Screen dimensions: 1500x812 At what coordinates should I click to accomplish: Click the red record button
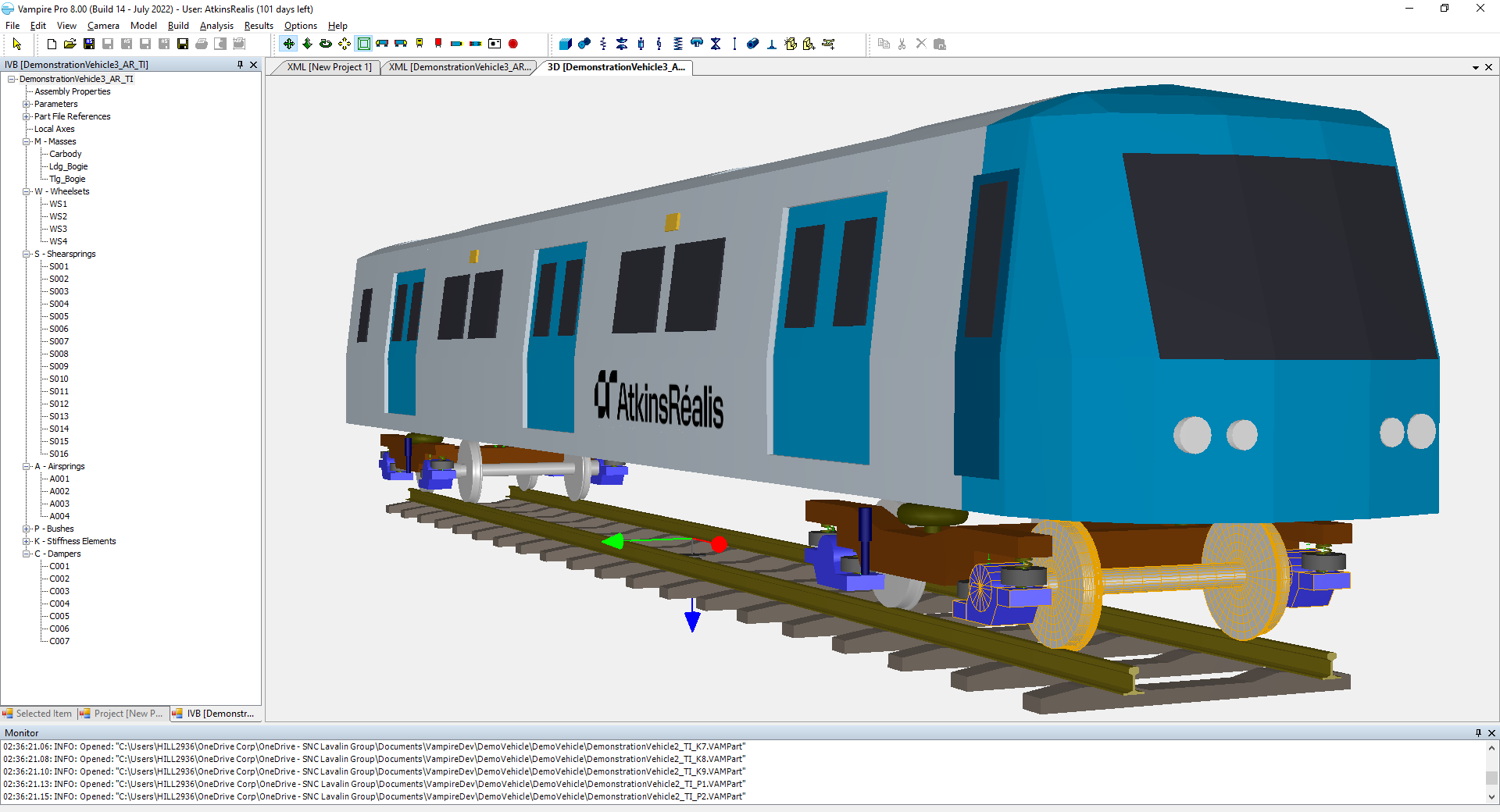coord(513,44)
